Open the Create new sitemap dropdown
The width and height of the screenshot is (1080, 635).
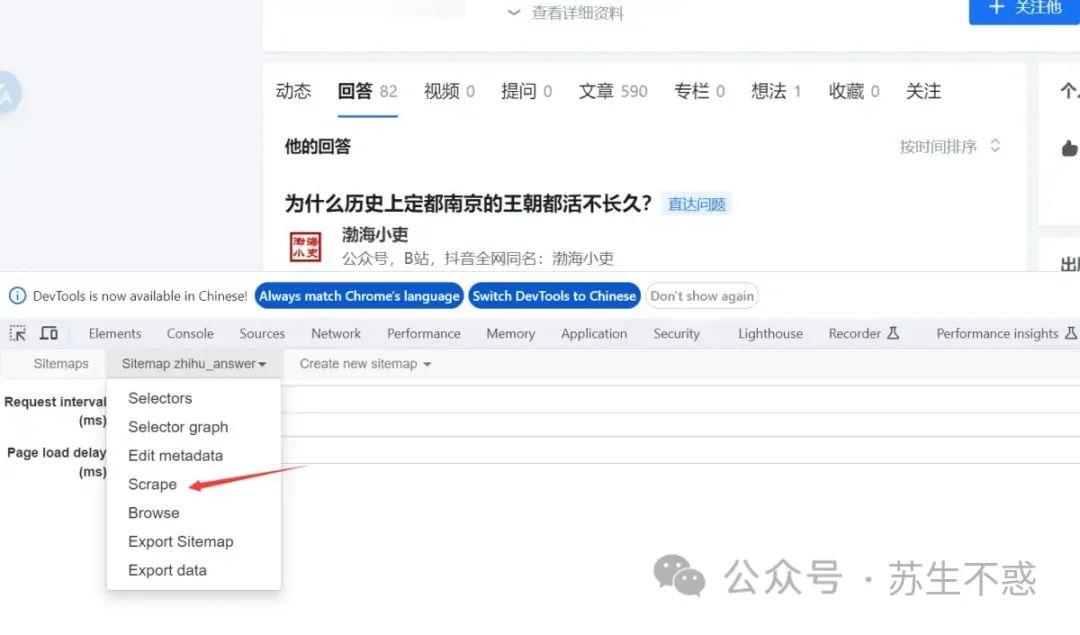[363, 364]
